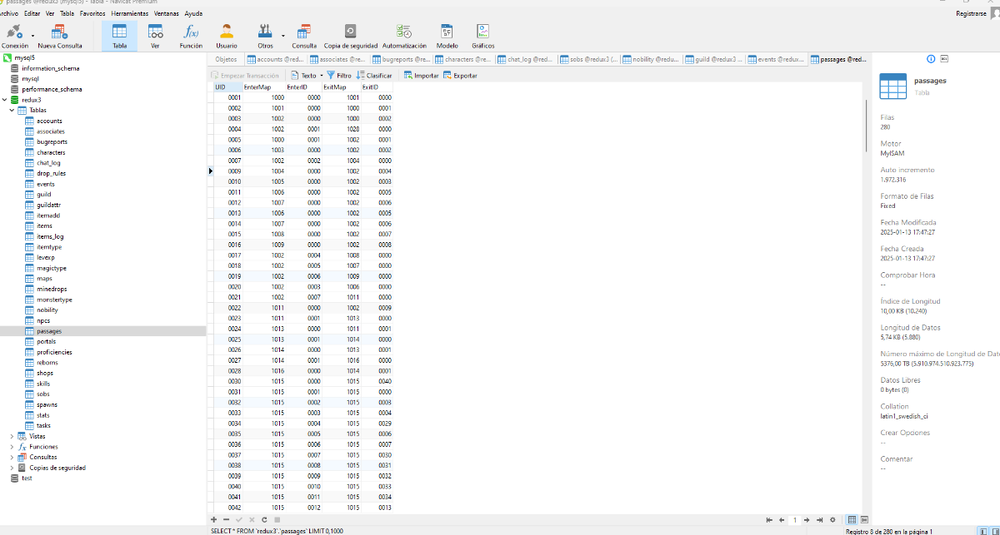Toggle the Filtro filter button
Image resolution: width=1000 pixels, height=535 pixels.
tap(338, 75)
